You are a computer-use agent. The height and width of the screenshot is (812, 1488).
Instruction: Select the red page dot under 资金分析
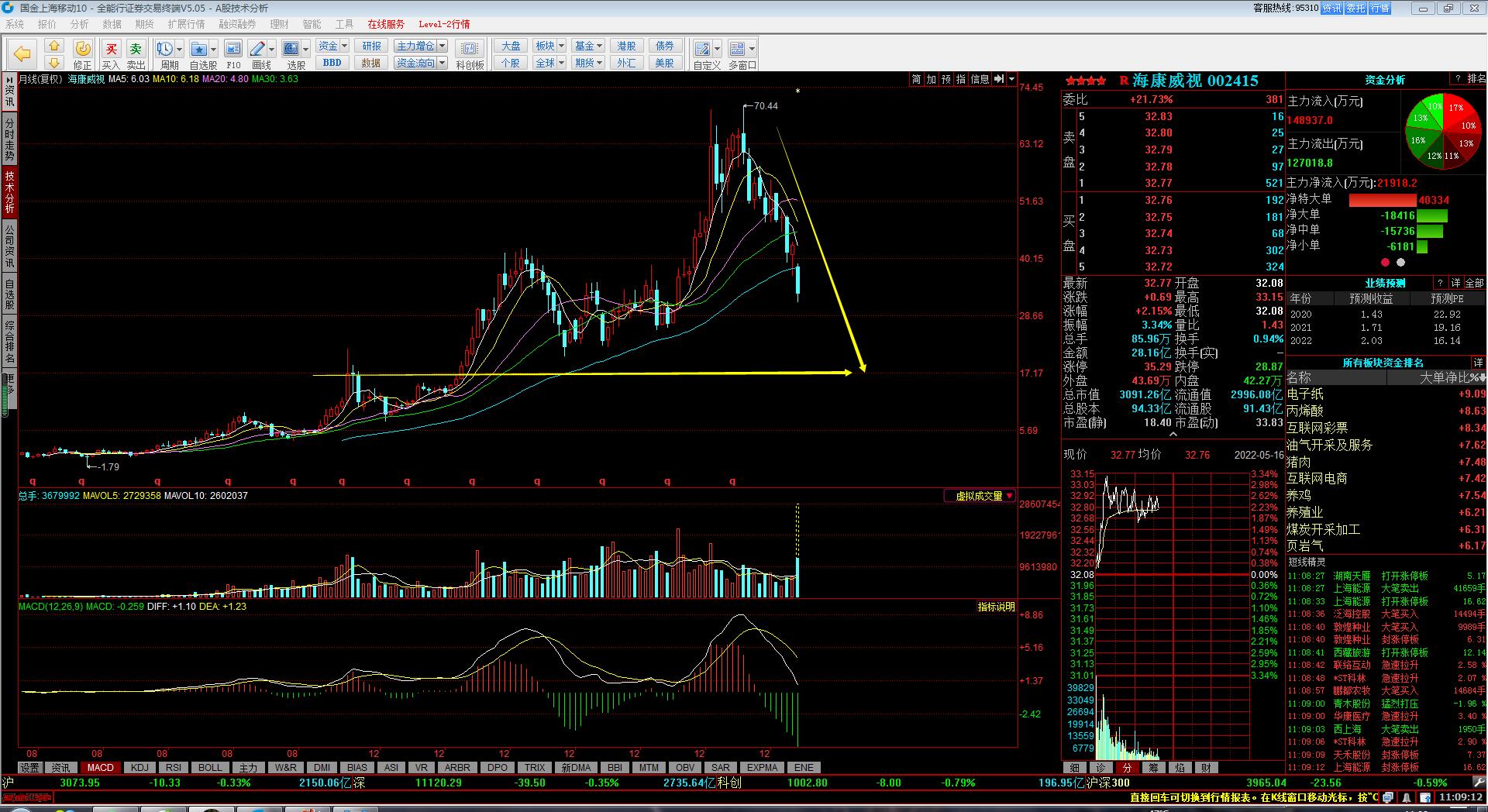pyautogui.click(x=1385, y=263)
